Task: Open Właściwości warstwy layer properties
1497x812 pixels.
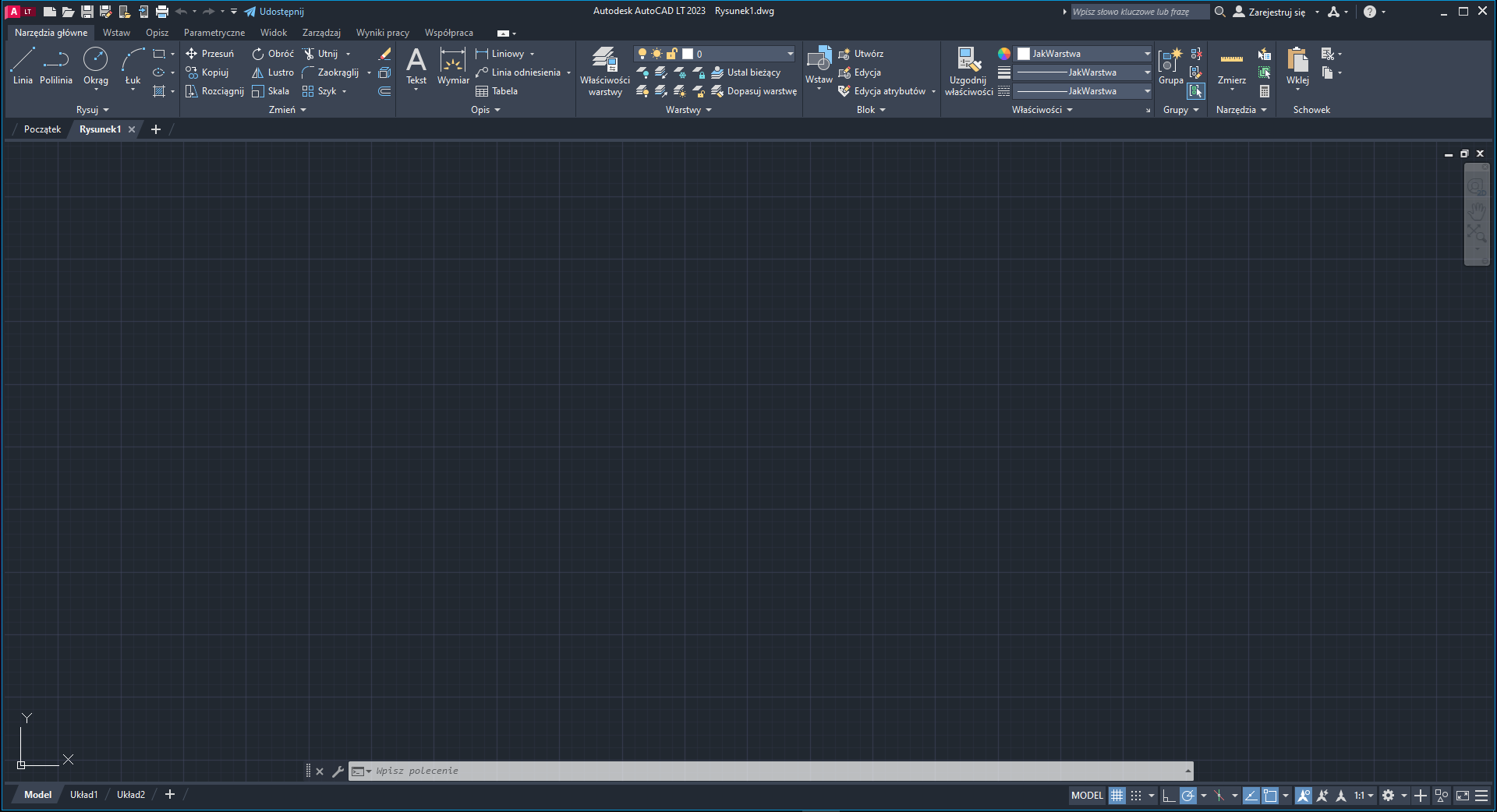Action: tap(605, 71)
